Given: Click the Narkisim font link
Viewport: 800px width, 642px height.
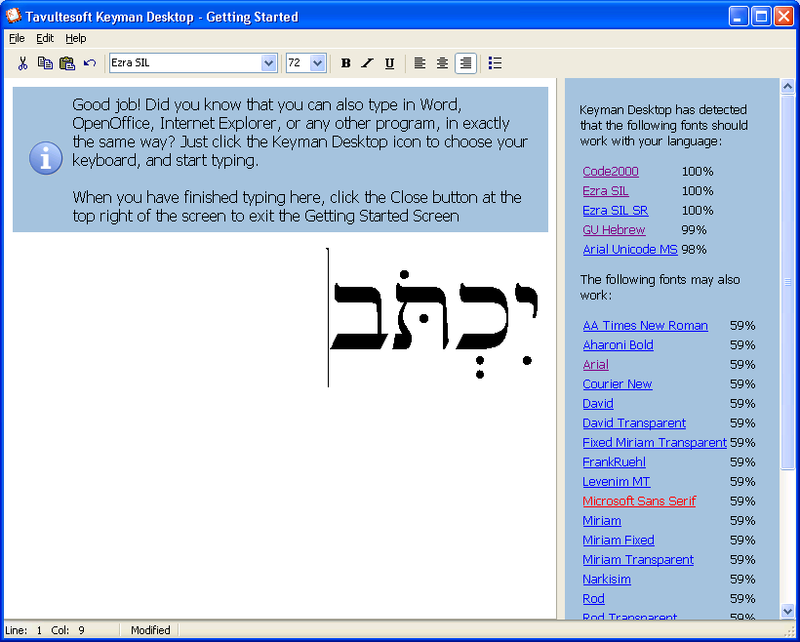Looking at the screenshot, I should tap(607, 579).
